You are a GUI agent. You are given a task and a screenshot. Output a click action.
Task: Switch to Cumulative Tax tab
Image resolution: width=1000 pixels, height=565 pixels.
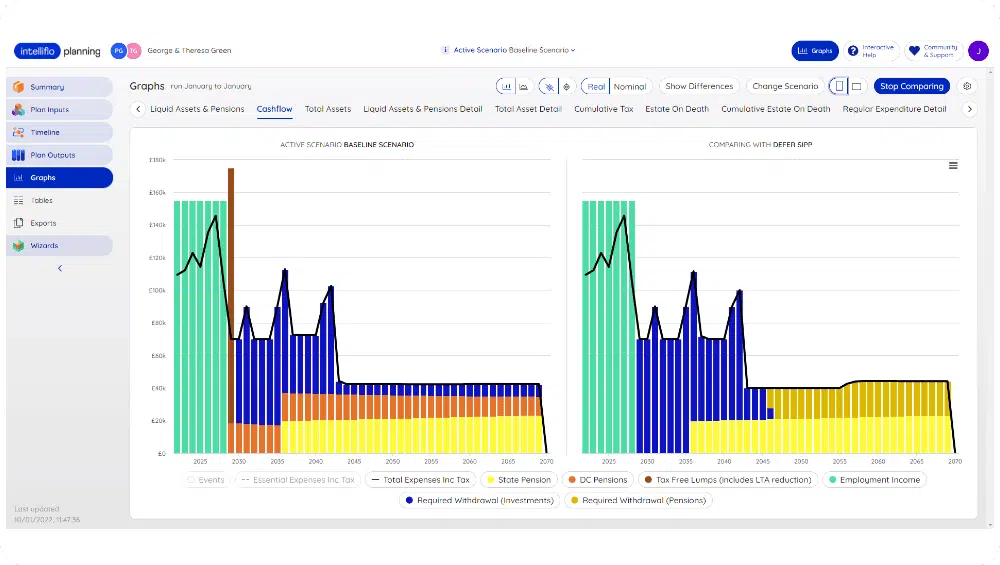(603, 109)
